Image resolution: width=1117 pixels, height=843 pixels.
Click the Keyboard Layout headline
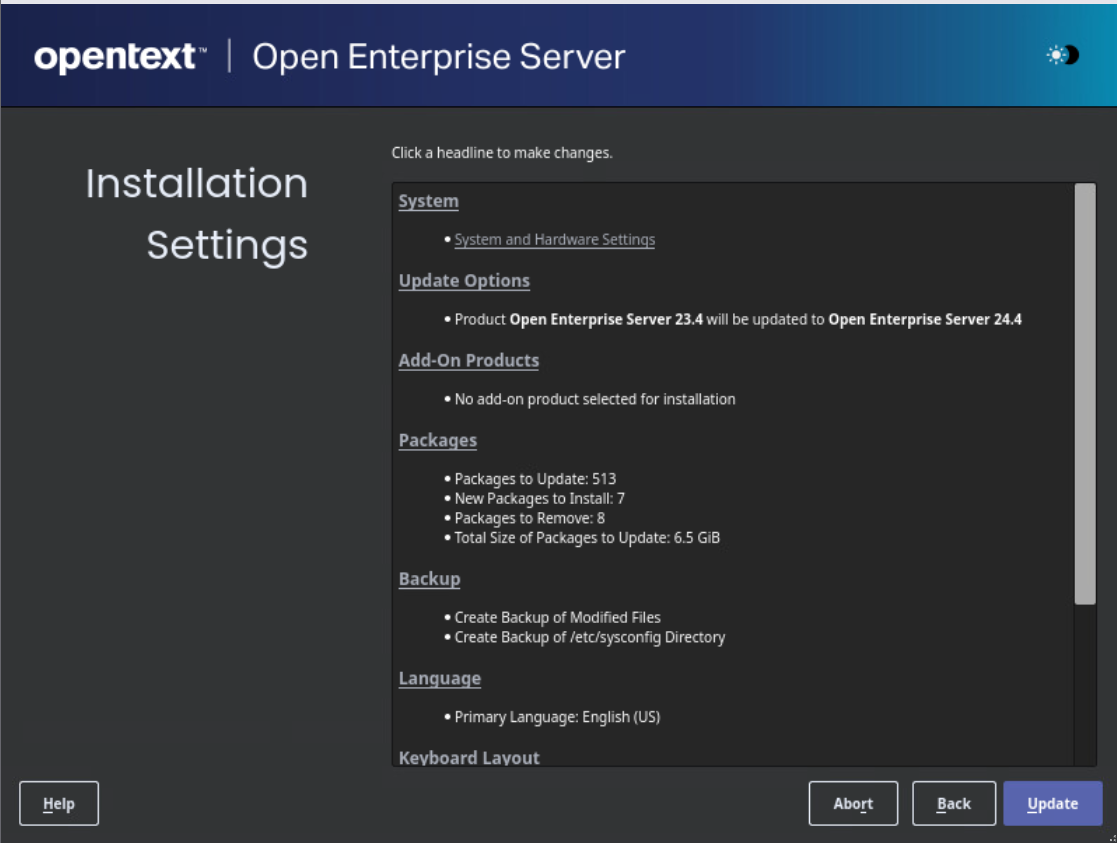click(x=470, y=757)
